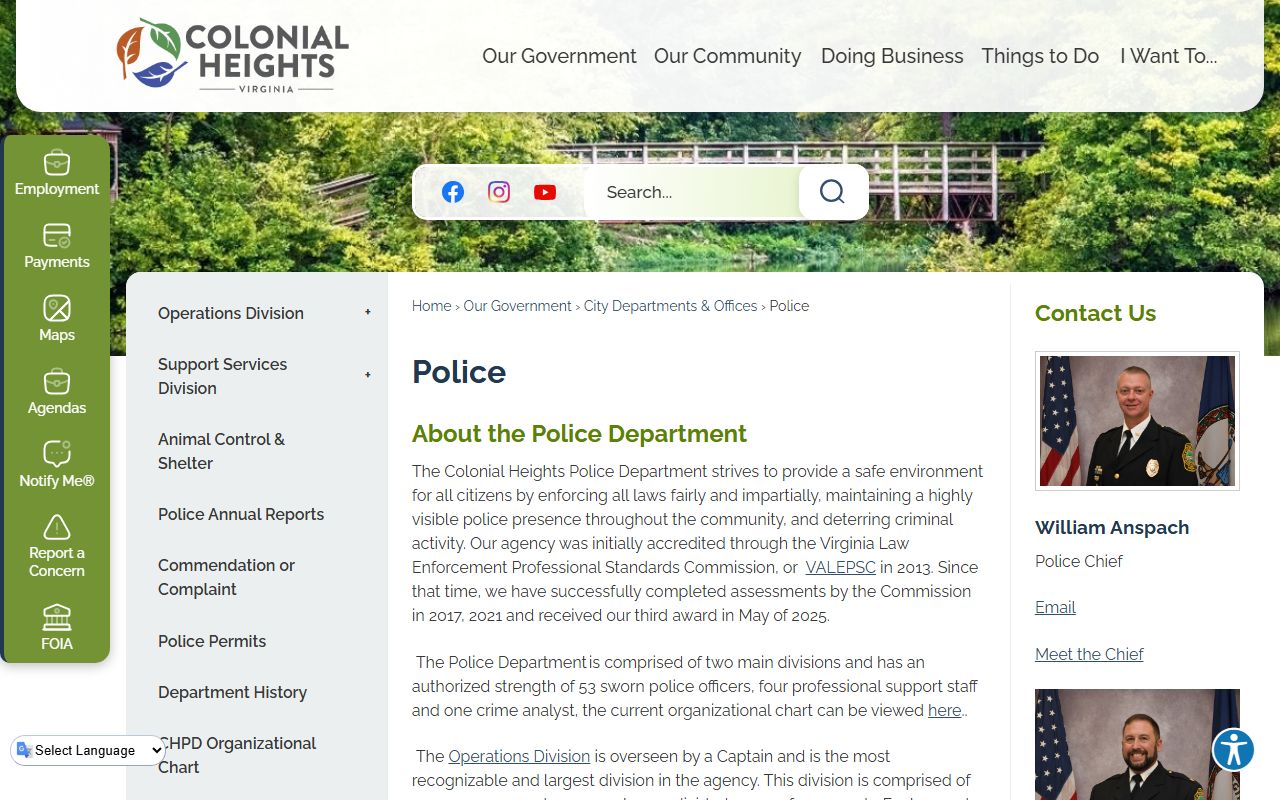Click the organizational chart 'here' link
1280x800 pixels.
tap(944, 710)
